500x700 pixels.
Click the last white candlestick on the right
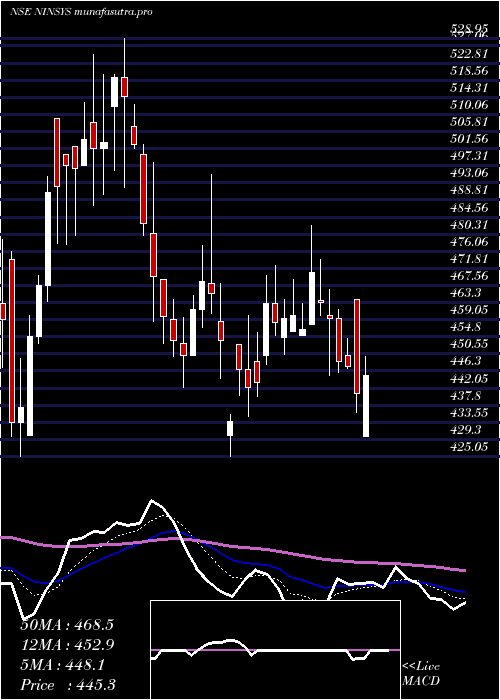point(366,406)
